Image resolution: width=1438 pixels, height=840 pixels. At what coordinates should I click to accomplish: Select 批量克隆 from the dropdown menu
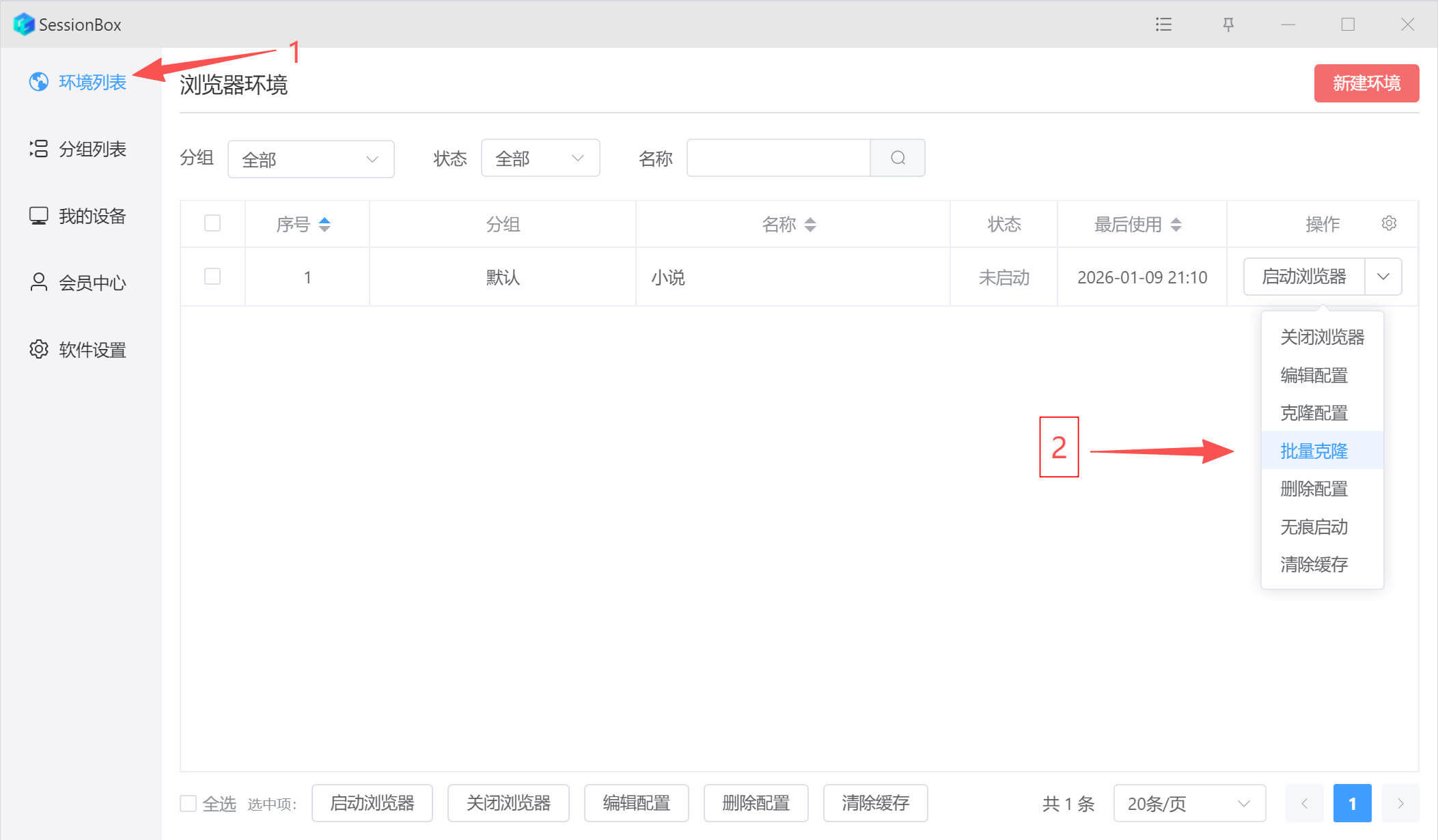[x=1314, y=451]
